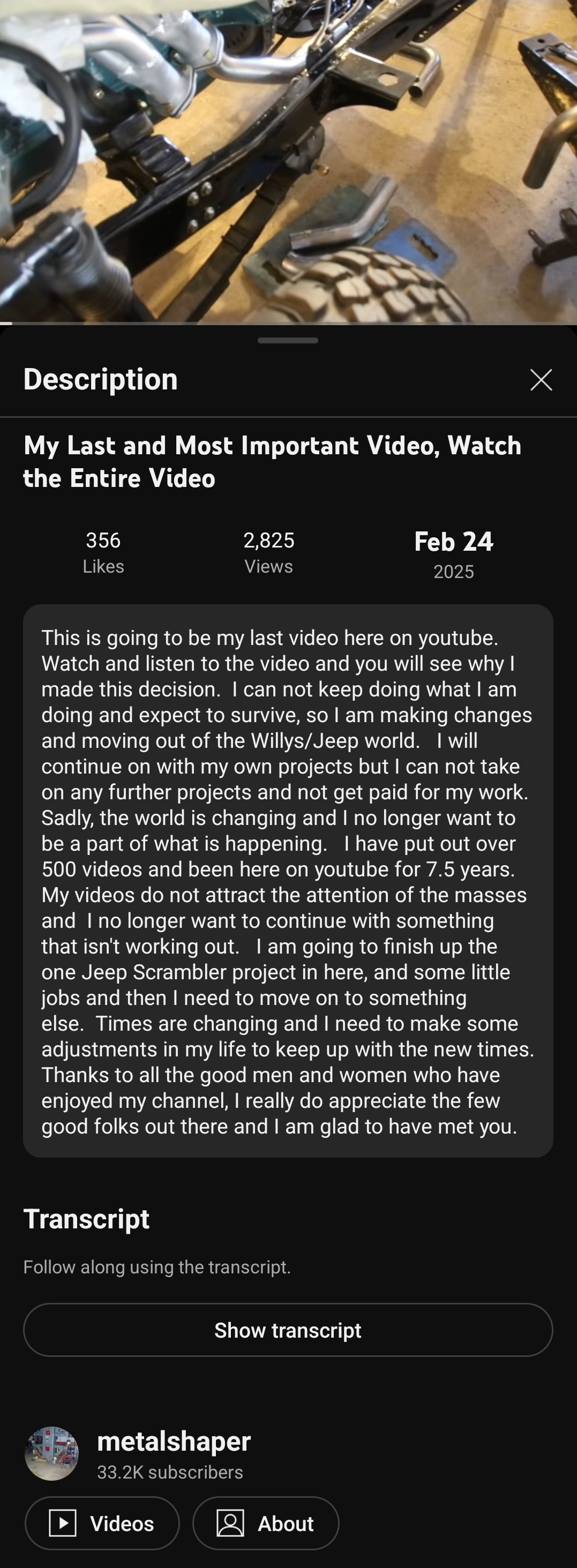Close the Description panel with the X
577x1568 pixels.
(x=541, y=380)
